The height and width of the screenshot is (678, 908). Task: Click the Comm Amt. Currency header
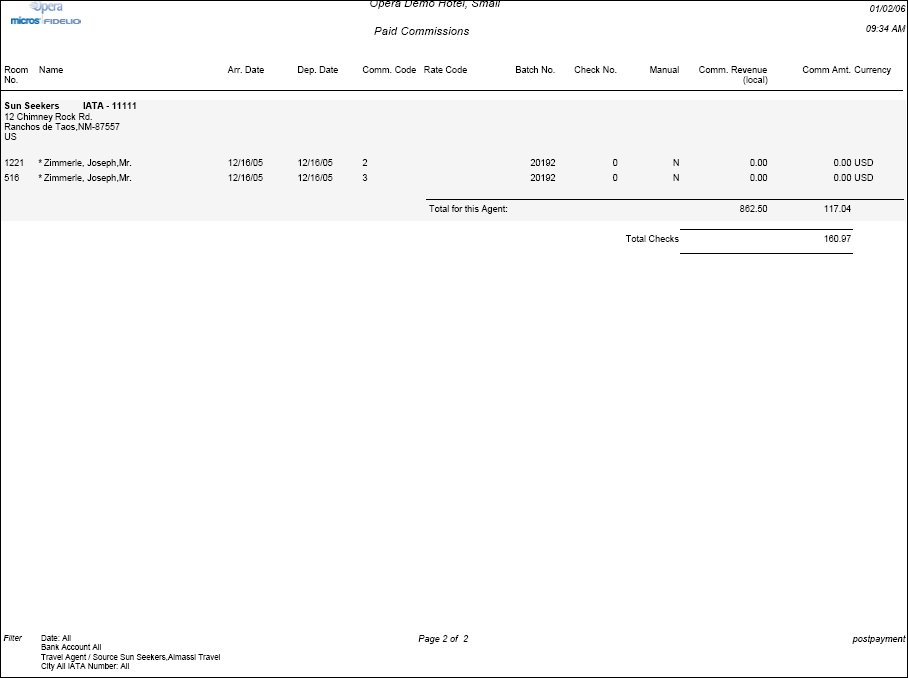coord(846,69)
